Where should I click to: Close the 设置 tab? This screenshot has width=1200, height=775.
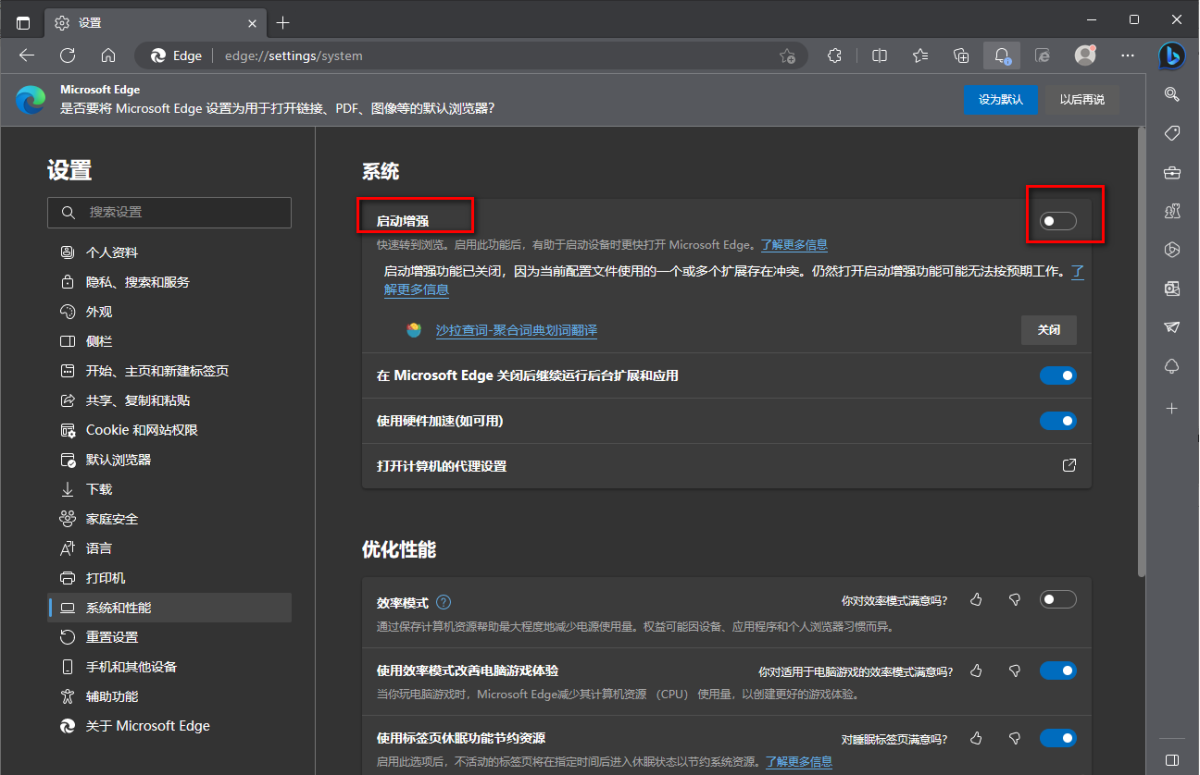pyautogui.click(x=252, y=22)
